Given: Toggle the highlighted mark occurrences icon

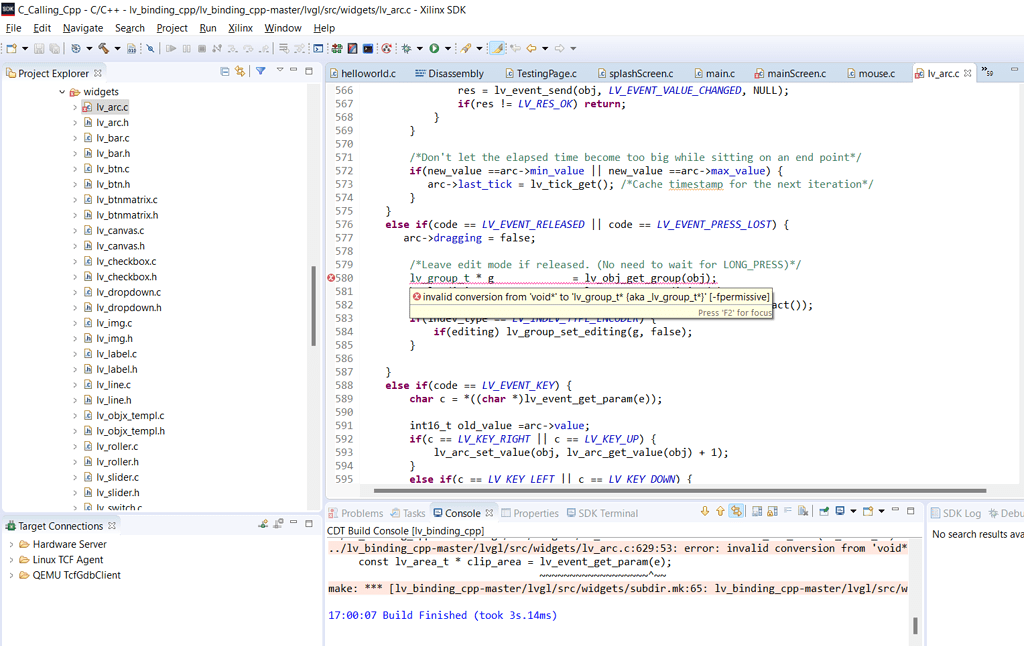Looking at the screenshot, I should pyautogui.click(x=497, y=48).
